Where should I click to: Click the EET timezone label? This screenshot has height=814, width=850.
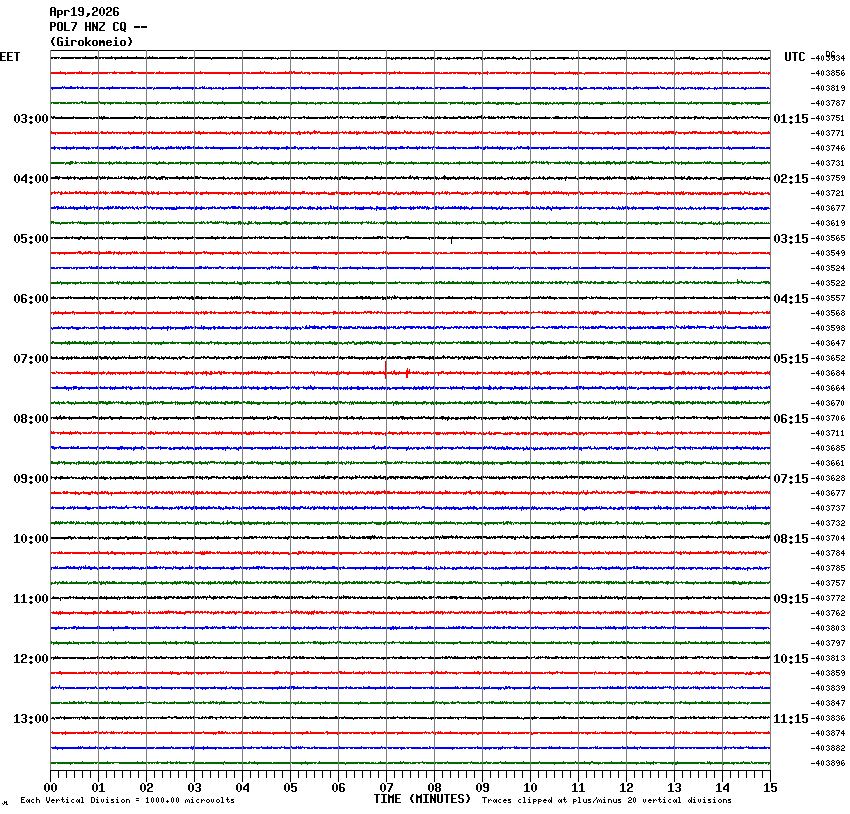10,57
